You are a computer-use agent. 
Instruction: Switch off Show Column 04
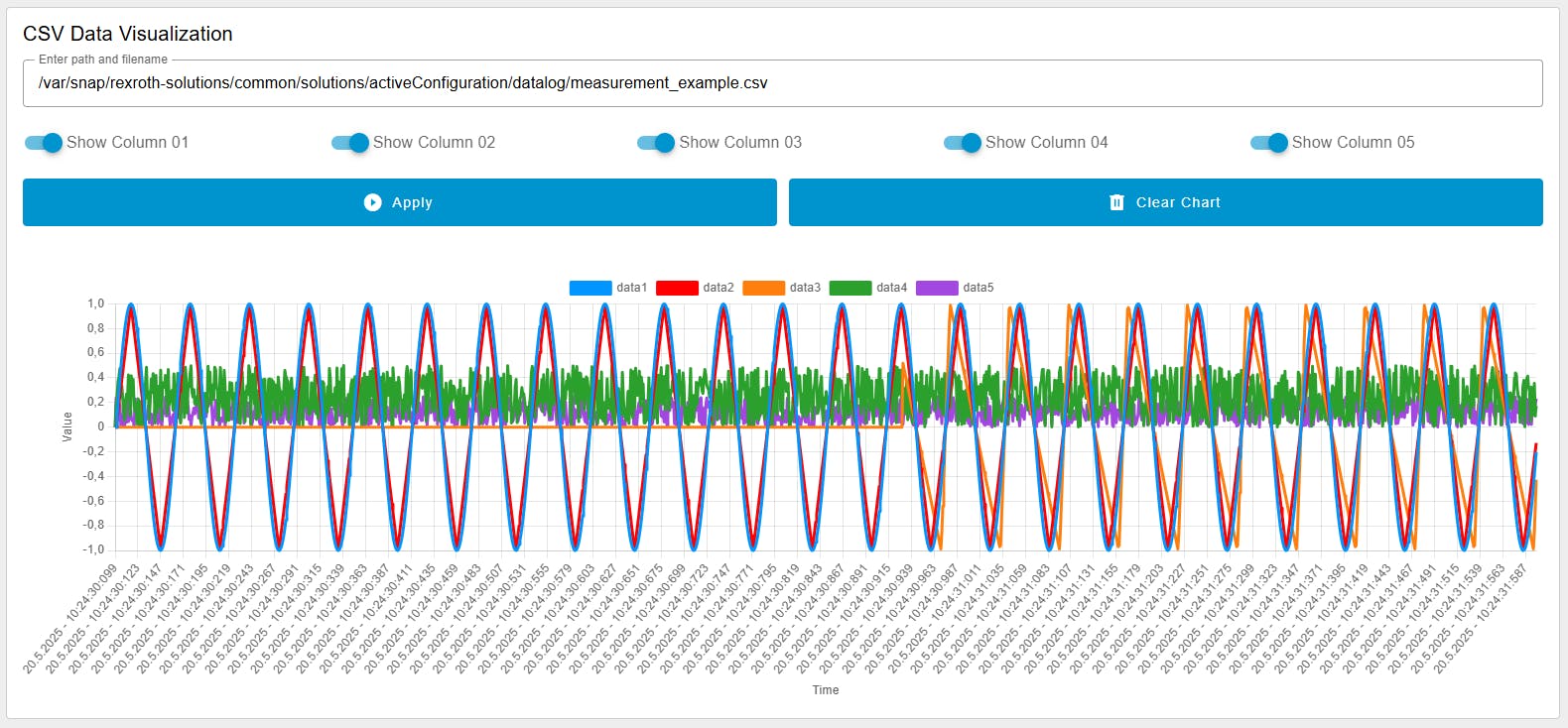tap(963, 143)
